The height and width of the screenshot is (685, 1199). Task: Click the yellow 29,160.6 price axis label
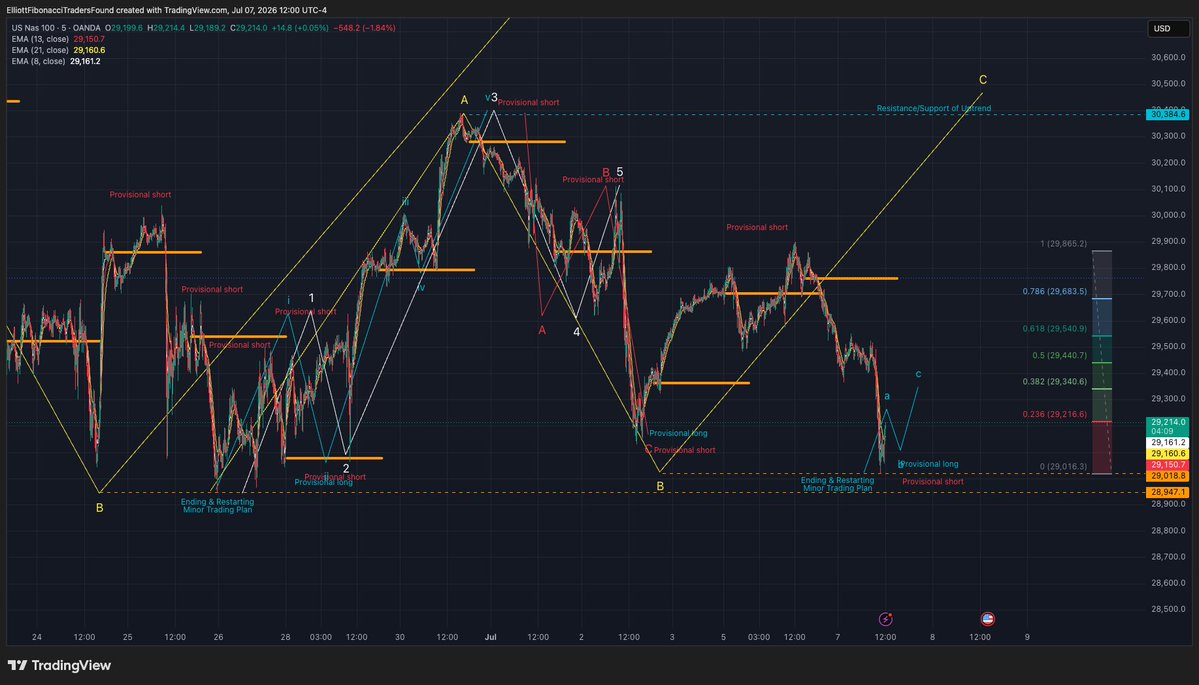[1167, 453]
